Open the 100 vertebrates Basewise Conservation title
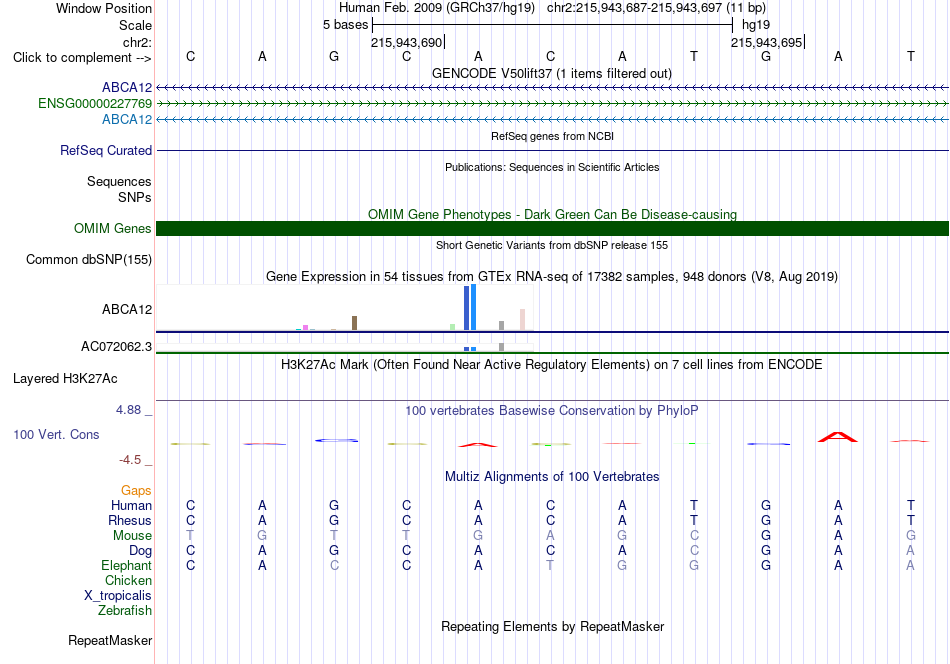Image resolution: width=950 pixels, height=664 pixels. coord(552,411)
